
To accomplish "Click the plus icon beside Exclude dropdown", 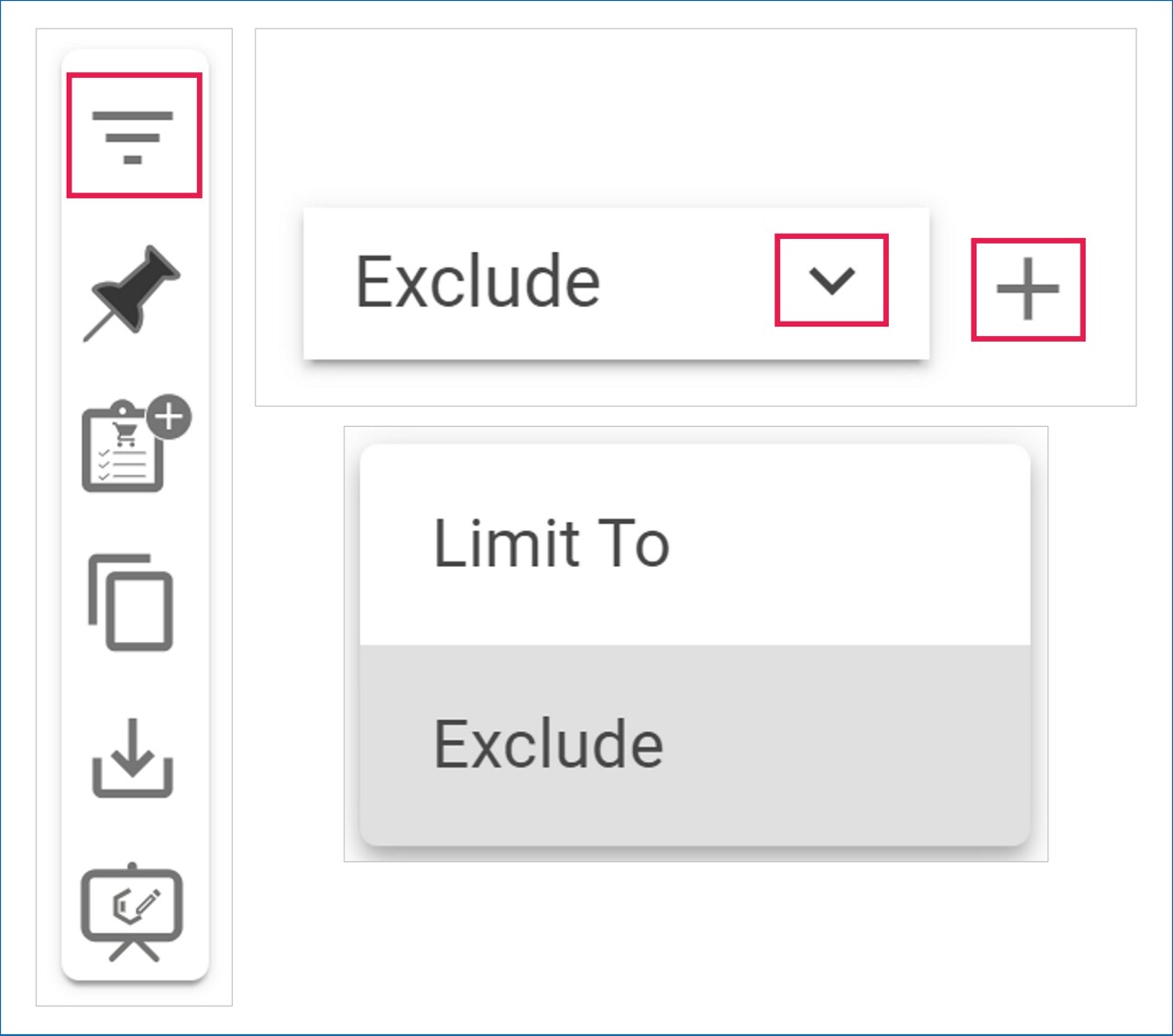I will click(x=1027, y=289).
